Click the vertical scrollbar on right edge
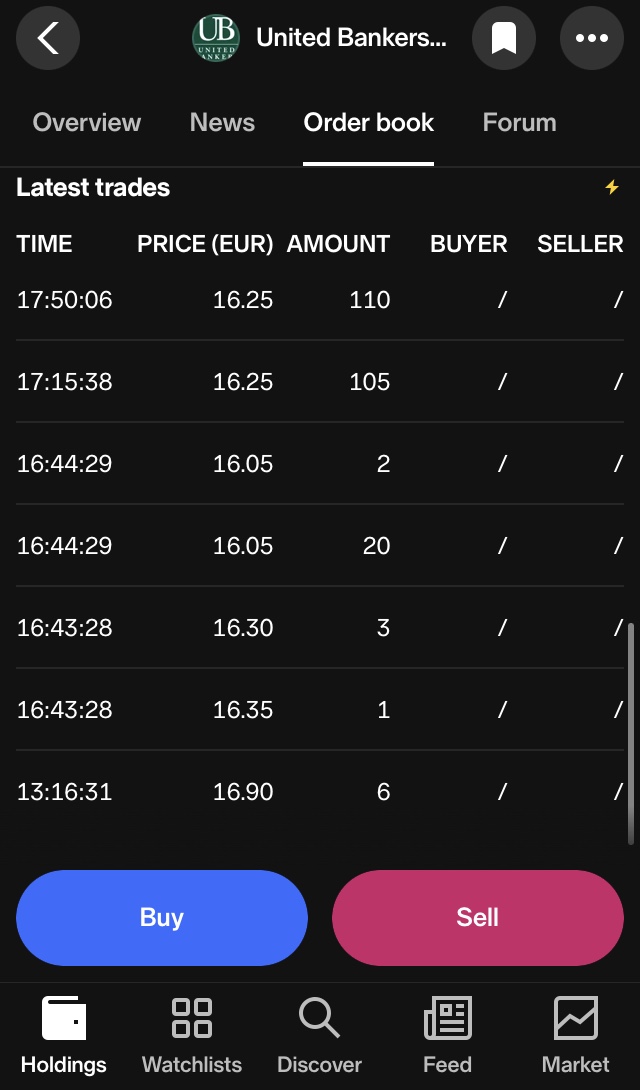This screenshot has width=640, height=1090. (631, 733)
